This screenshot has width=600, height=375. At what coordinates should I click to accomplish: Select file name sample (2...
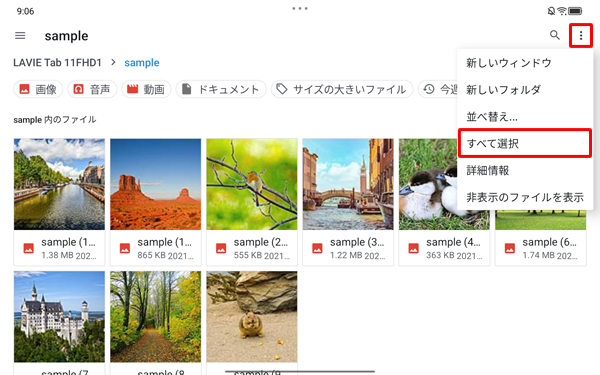click(x=261, y=242)
